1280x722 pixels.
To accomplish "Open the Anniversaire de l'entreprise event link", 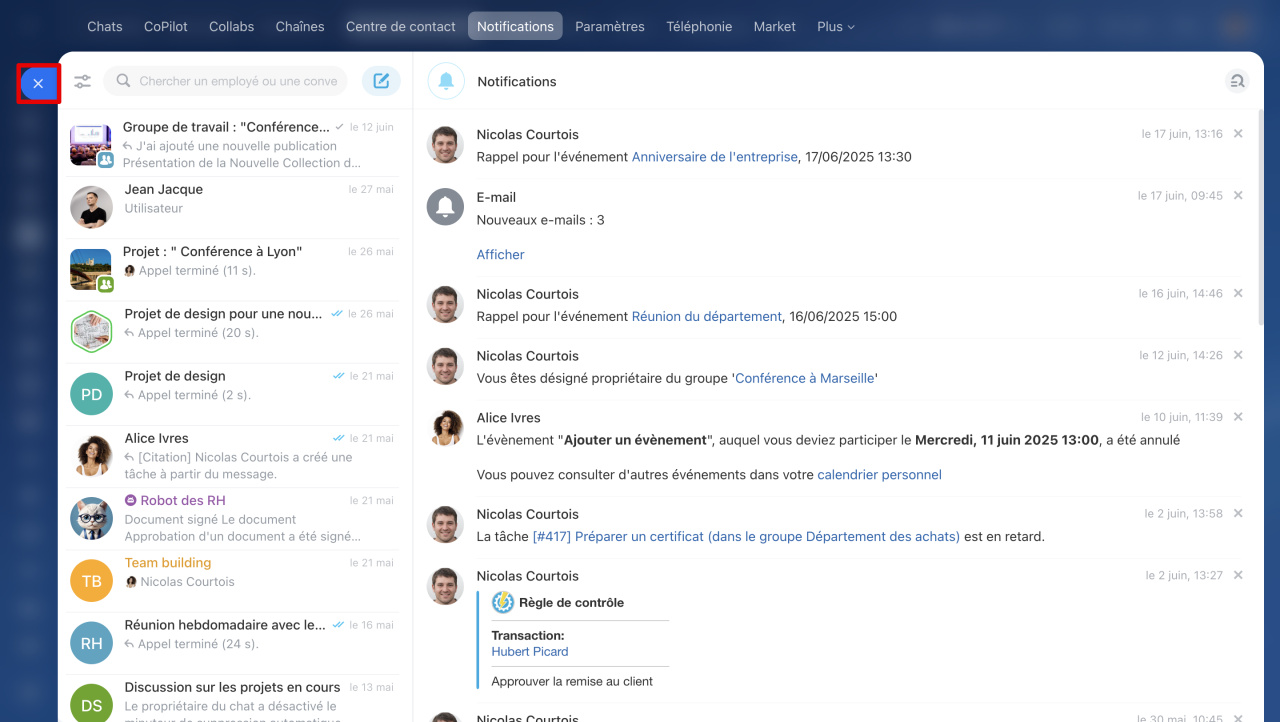I will [x=715, y=157].
